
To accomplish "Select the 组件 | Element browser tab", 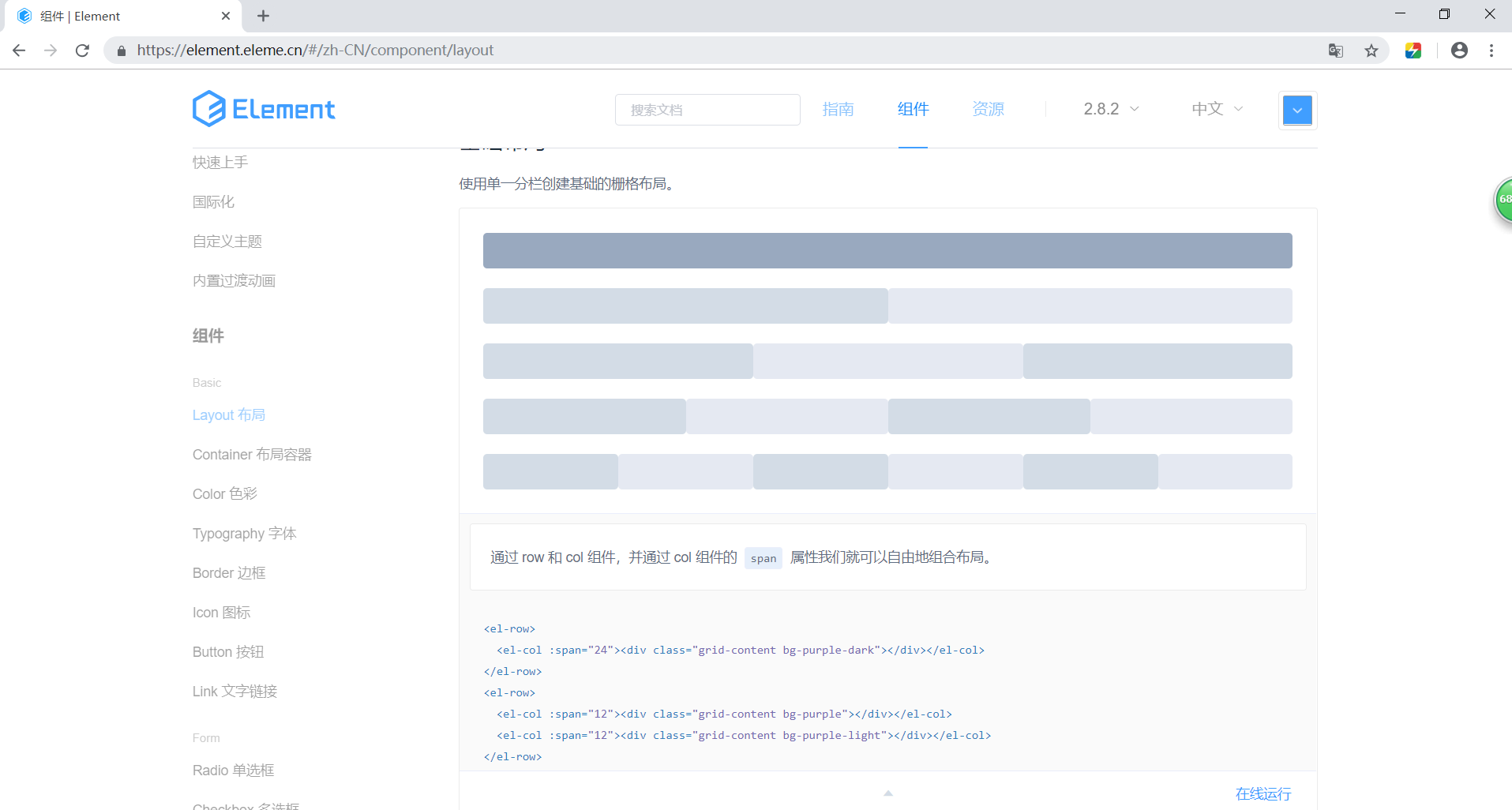I will pyautogui.click(x=122, y=16).
